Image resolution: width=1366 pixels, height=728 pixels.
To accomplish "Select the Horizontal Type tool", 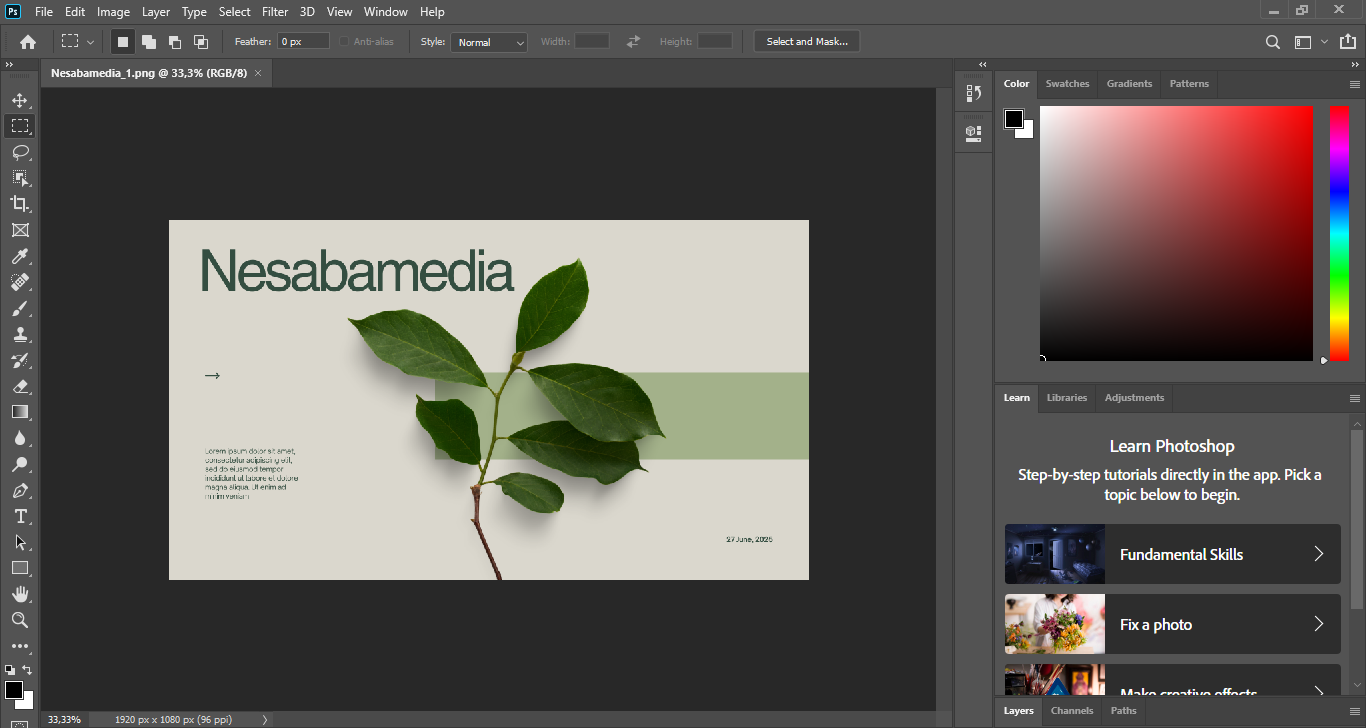I will pos(20,516).
